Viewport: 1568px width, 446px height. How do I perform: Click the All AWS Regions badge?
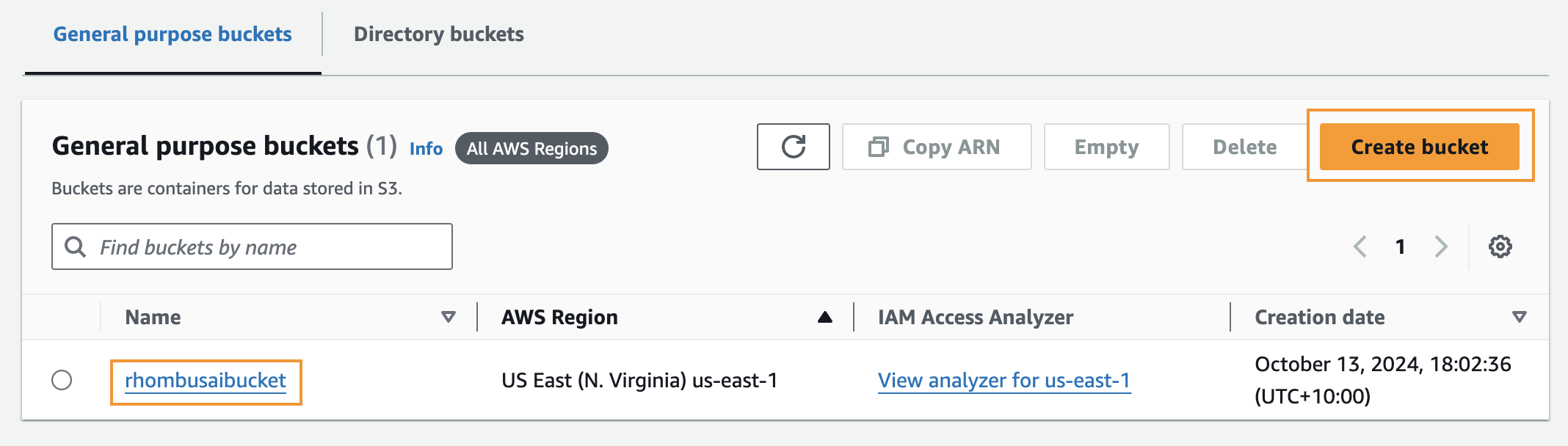531,148
